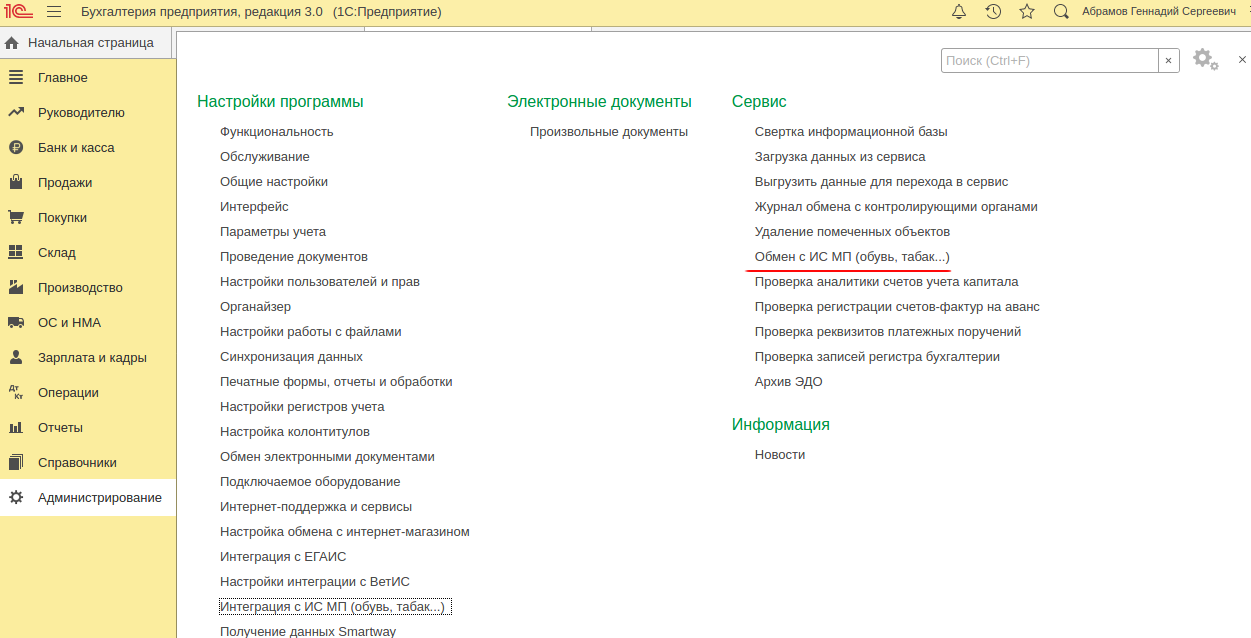Click the global search magnifier icon
This screenshot has width=1251, height=638.
(x=1061, y=11)
